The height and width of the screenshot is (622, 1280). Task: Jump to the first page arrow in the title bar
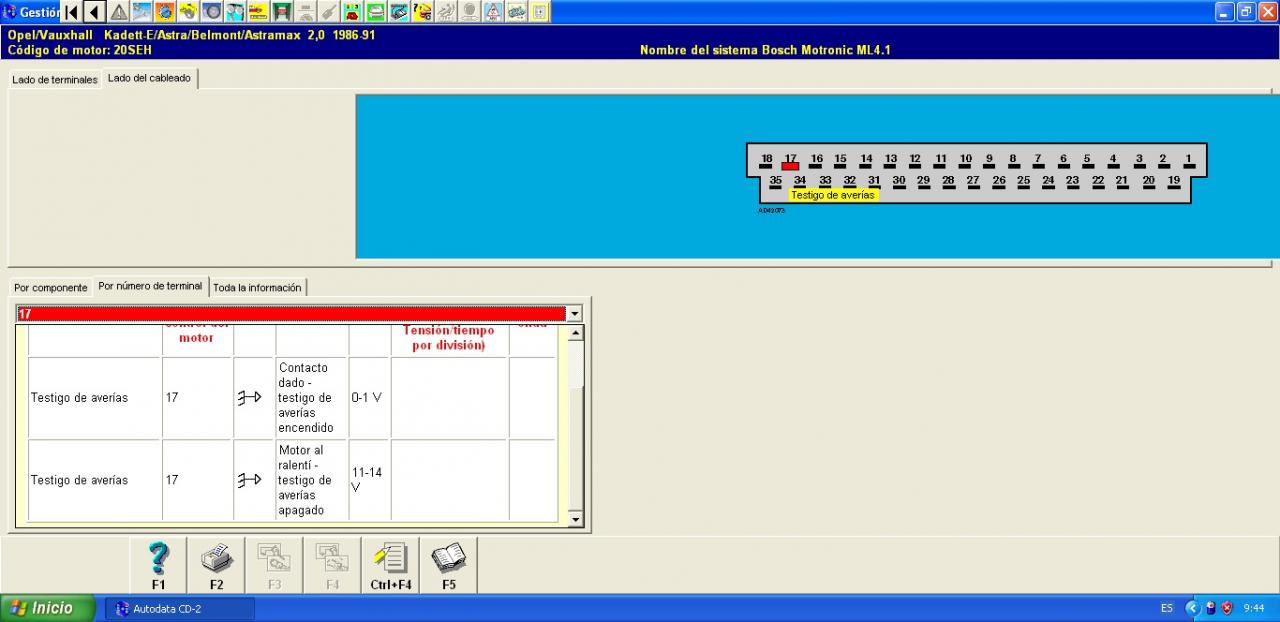[x=71, y=12]
